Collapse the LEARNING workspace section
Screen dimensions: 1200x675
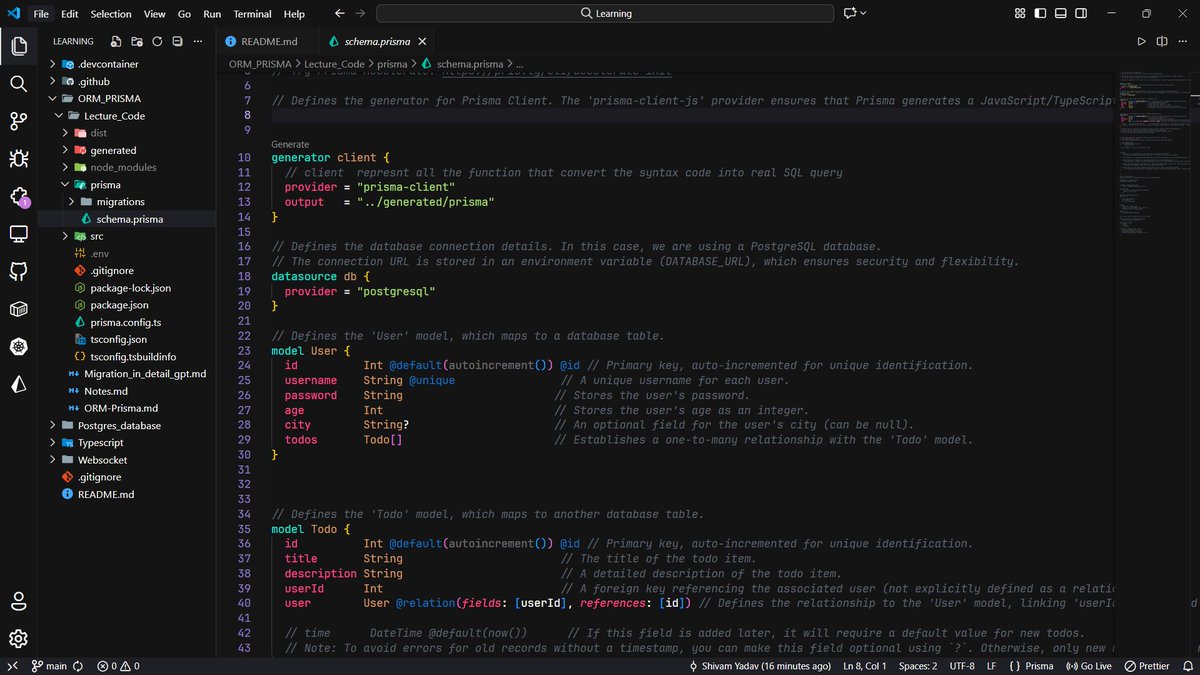[73, 42]
